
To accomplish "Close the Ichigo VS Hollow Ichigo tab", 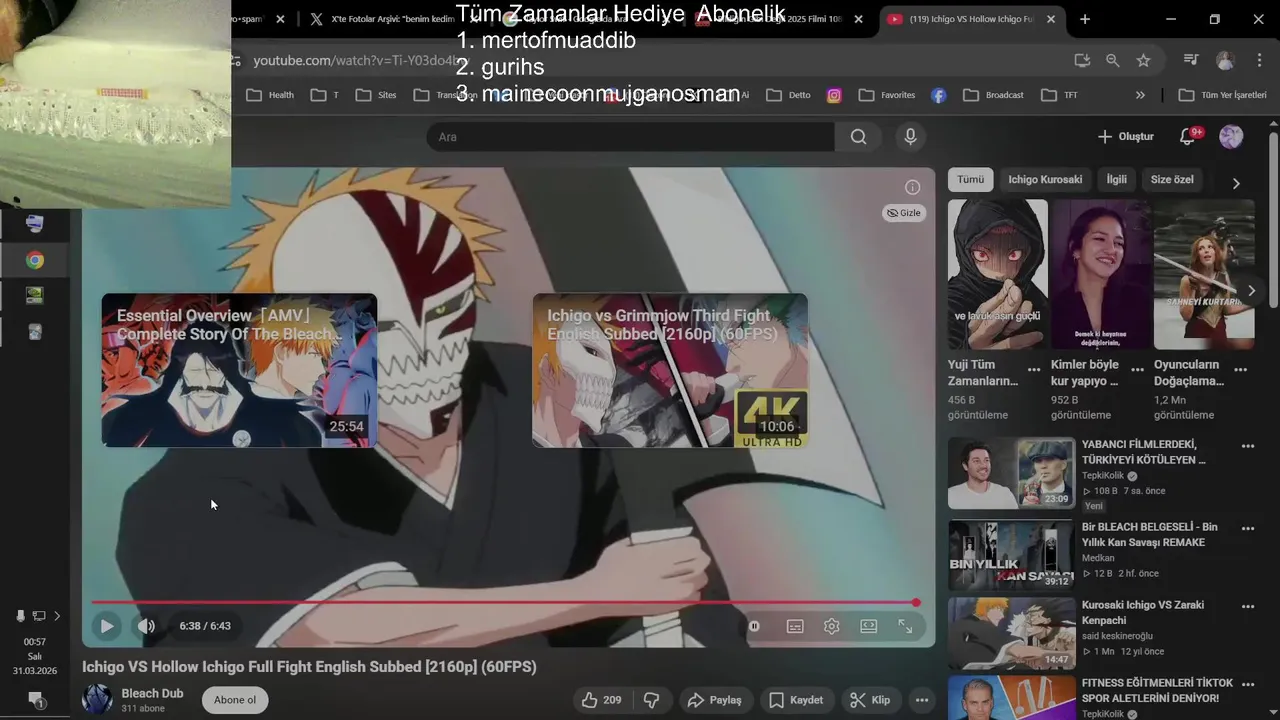I will pos(1053,19).
